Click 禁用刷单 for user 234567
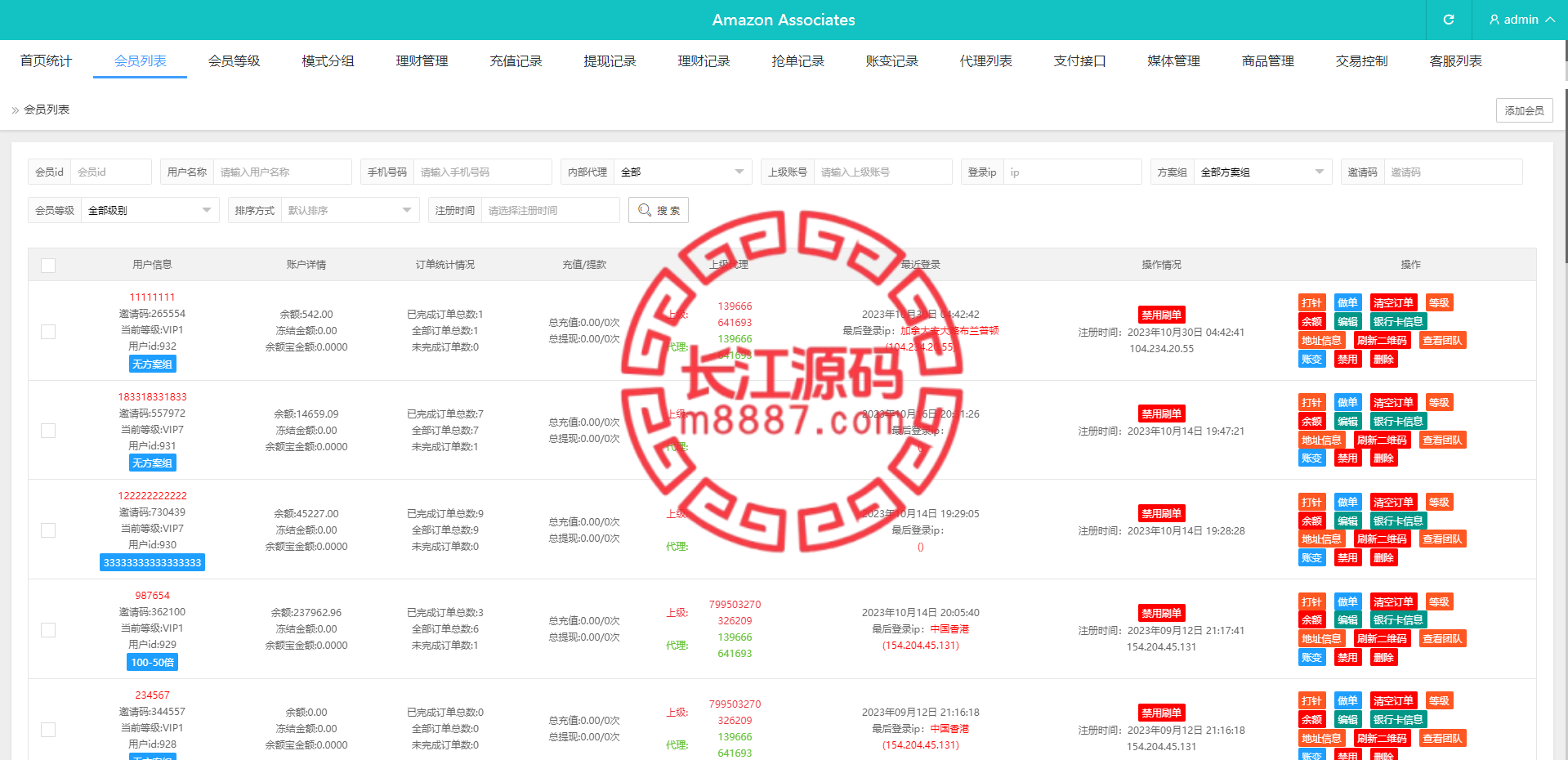Viewport: 1568px width, 760px height. (1161, 713)
